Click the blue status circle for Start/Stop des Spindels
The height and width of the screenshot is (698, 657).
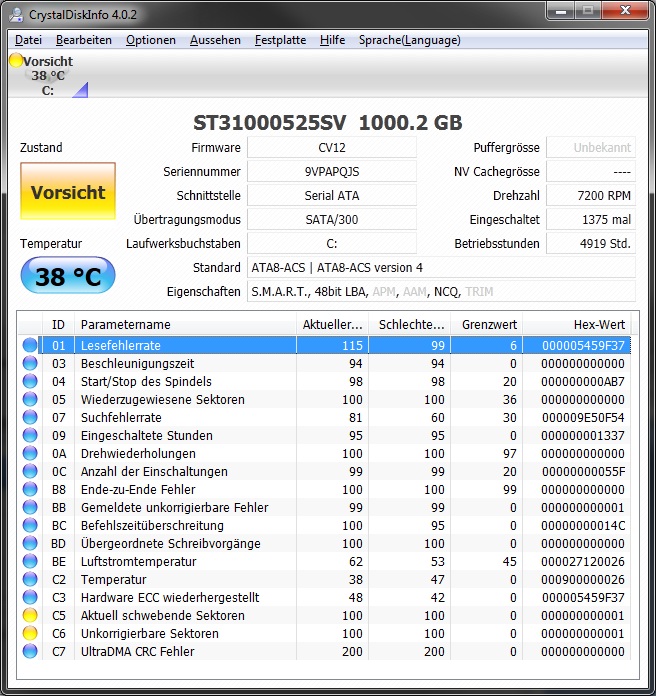click(30, 381)
